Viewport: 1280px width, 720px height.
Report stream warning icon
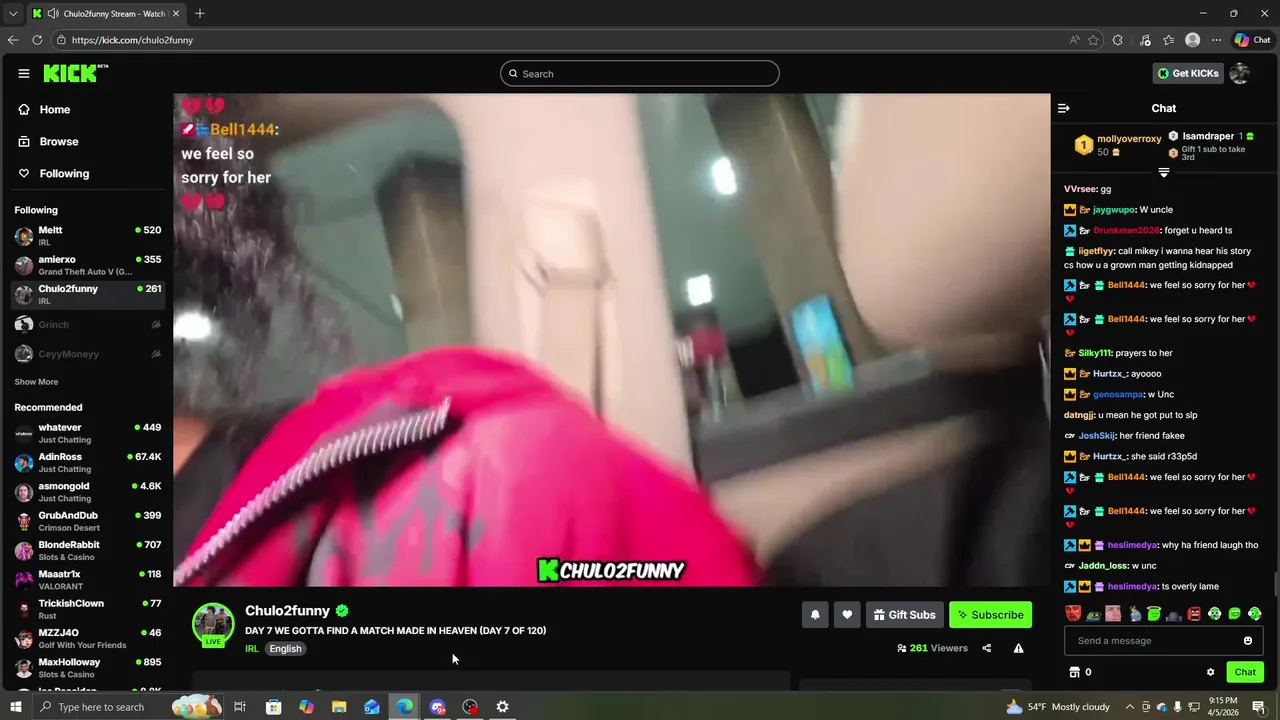(x=1018, y=648)
